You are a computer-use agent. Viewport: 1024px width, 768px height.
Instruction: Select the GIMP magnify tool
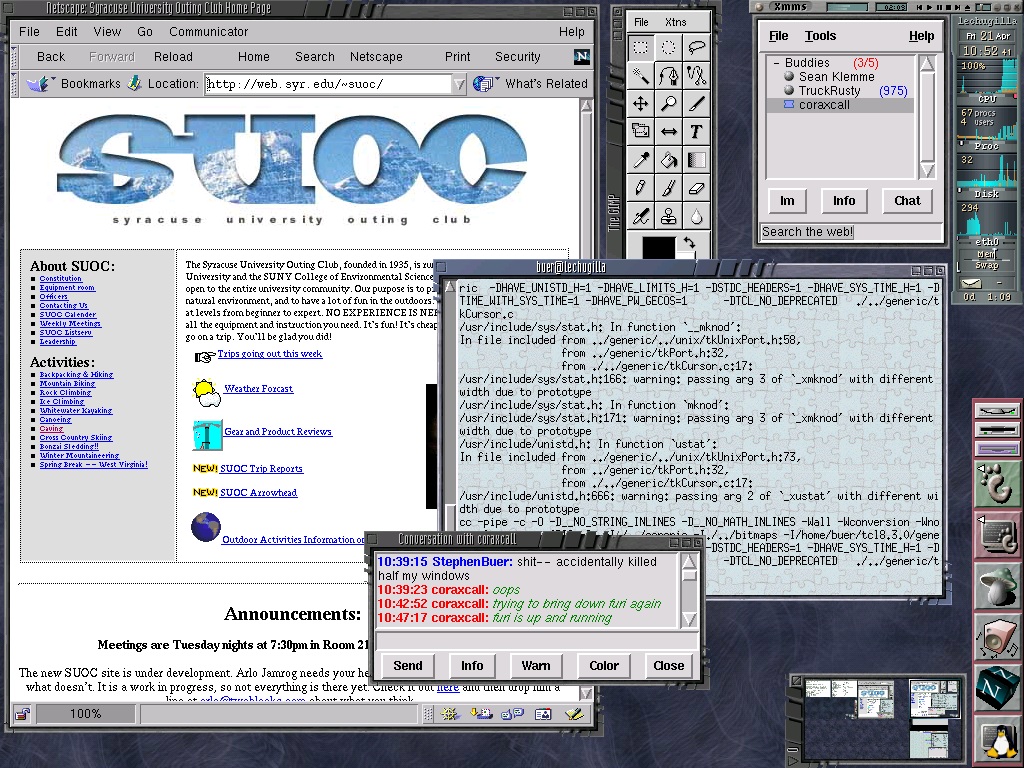point(669,104)
